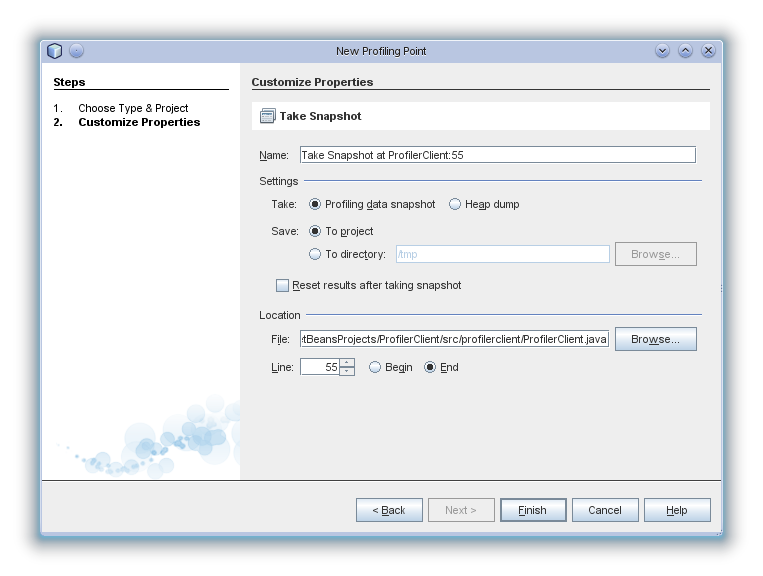Click the Take: label
Screen dimensions: 763x576
284,204
